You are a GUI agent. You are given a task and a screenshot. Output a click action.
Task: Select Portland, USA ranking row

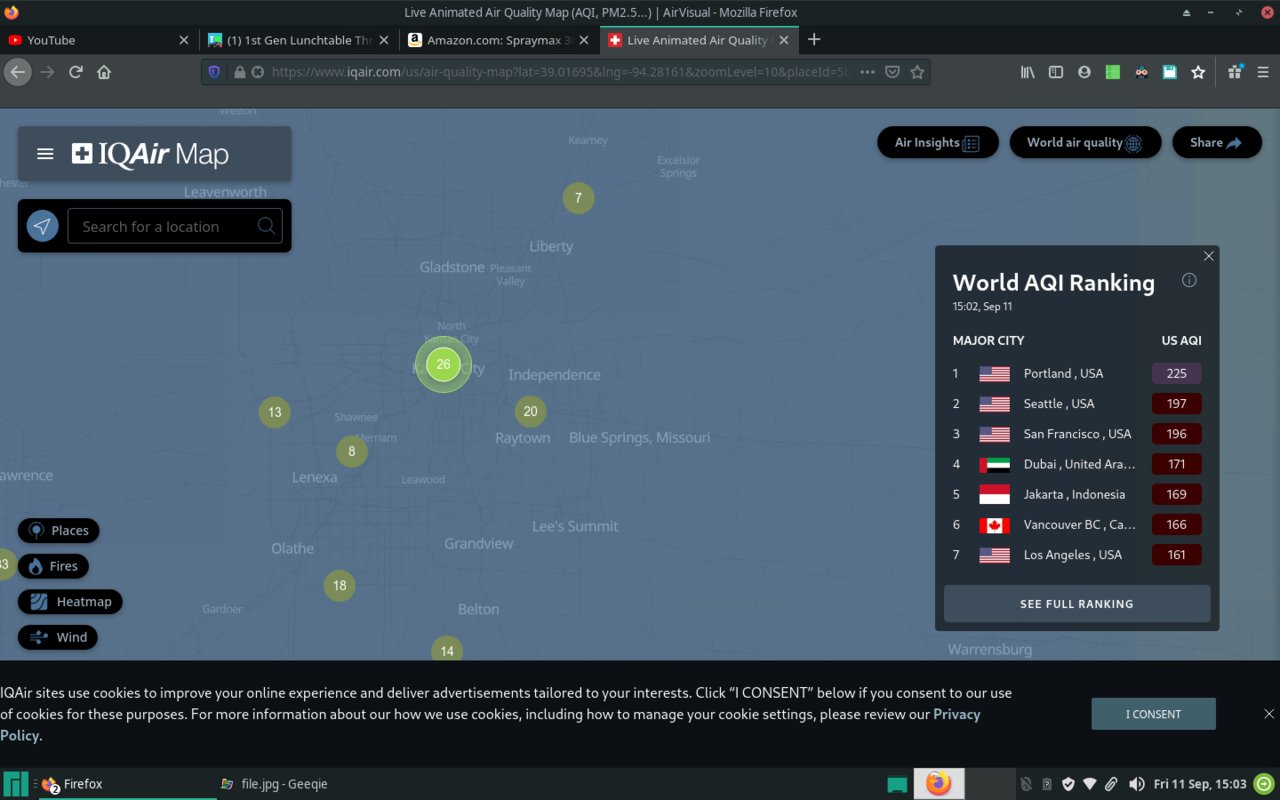pos(1077,373)
